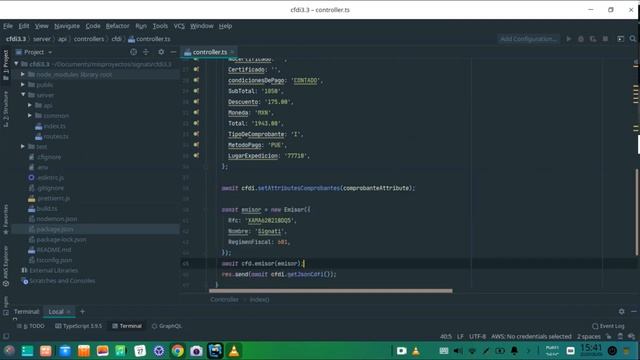Open terminal panel settings gear
The image size is (640, 360).
621,311
